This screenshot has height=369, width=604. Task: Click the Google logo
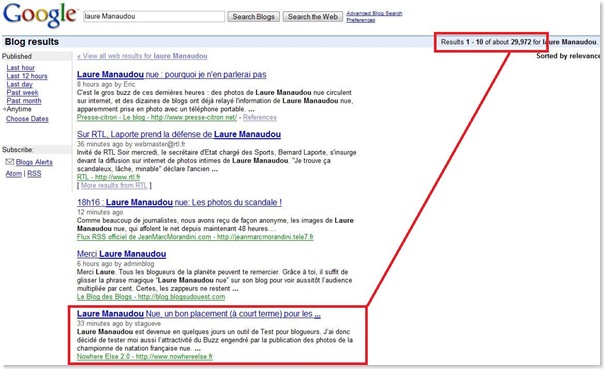point(40,15)
